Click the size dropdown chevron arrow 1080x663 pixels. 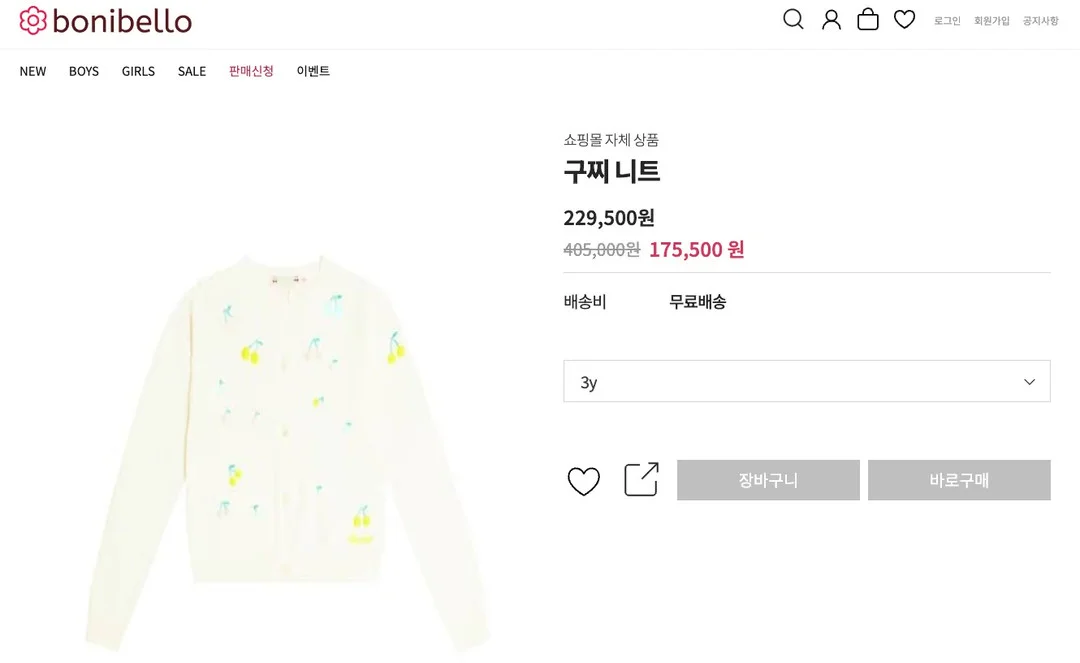[x=1029, y=381]
